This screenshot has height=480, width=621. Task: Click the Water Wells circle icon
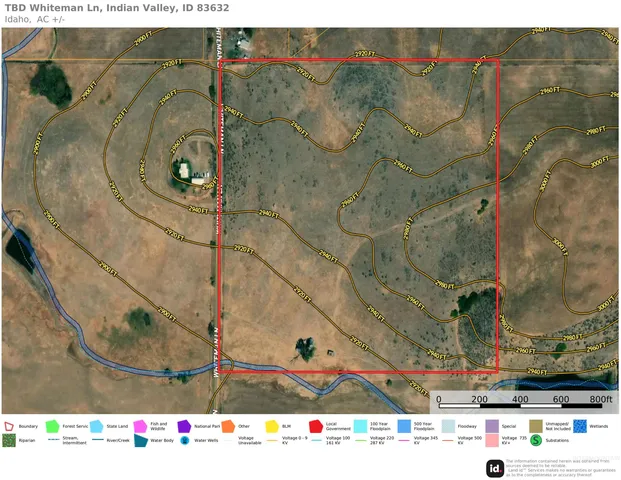click(185, 440)
